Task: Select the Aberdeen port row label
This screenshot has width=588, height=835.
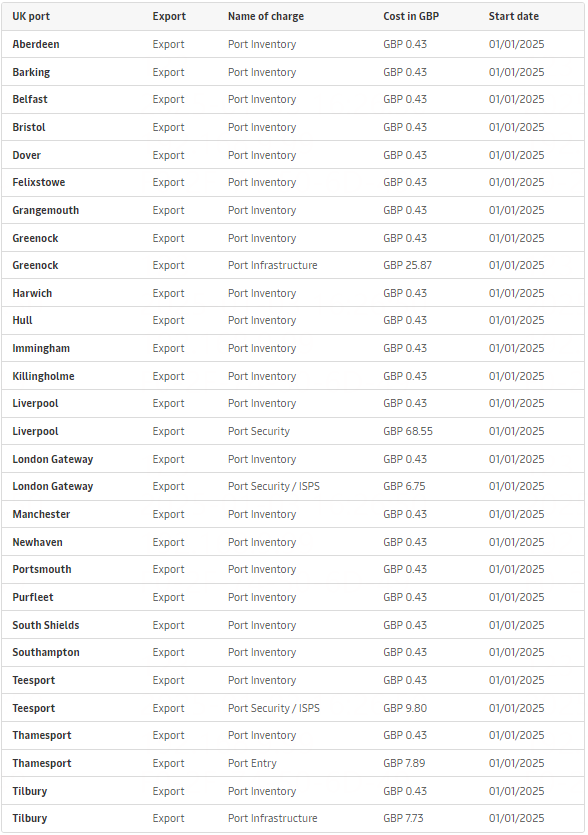Action: click(x=36, y=44)
